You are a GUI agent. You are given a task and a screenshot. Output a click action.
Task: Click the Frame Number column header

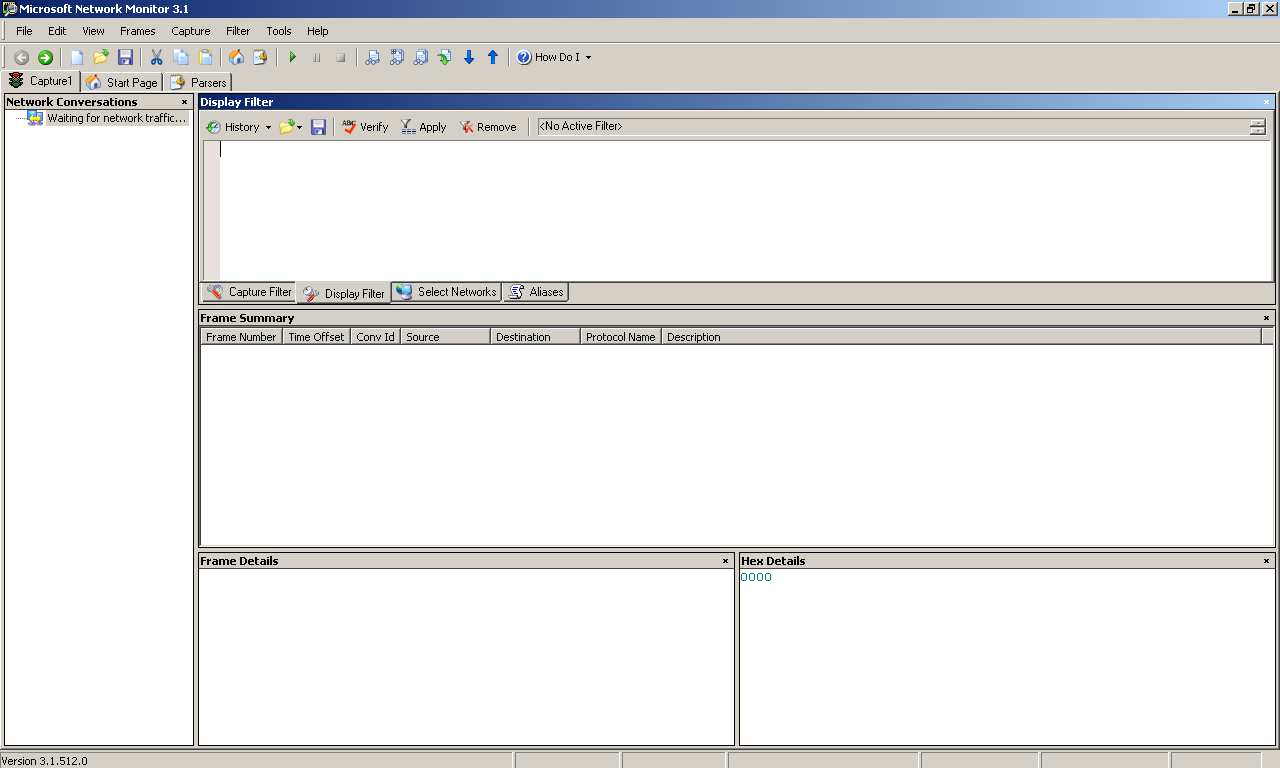(241, 337)
